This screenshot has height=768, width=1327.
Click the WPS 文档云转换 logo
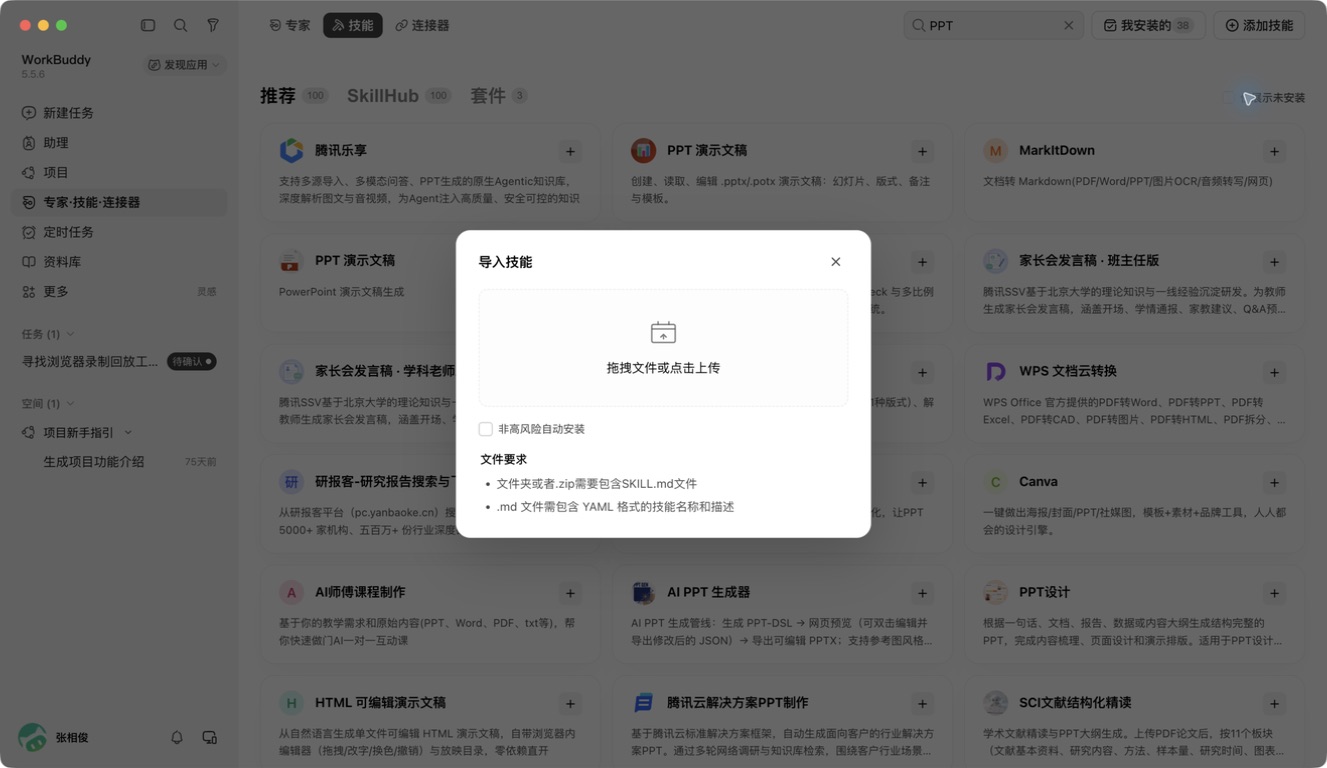click(x=995, y=372)
